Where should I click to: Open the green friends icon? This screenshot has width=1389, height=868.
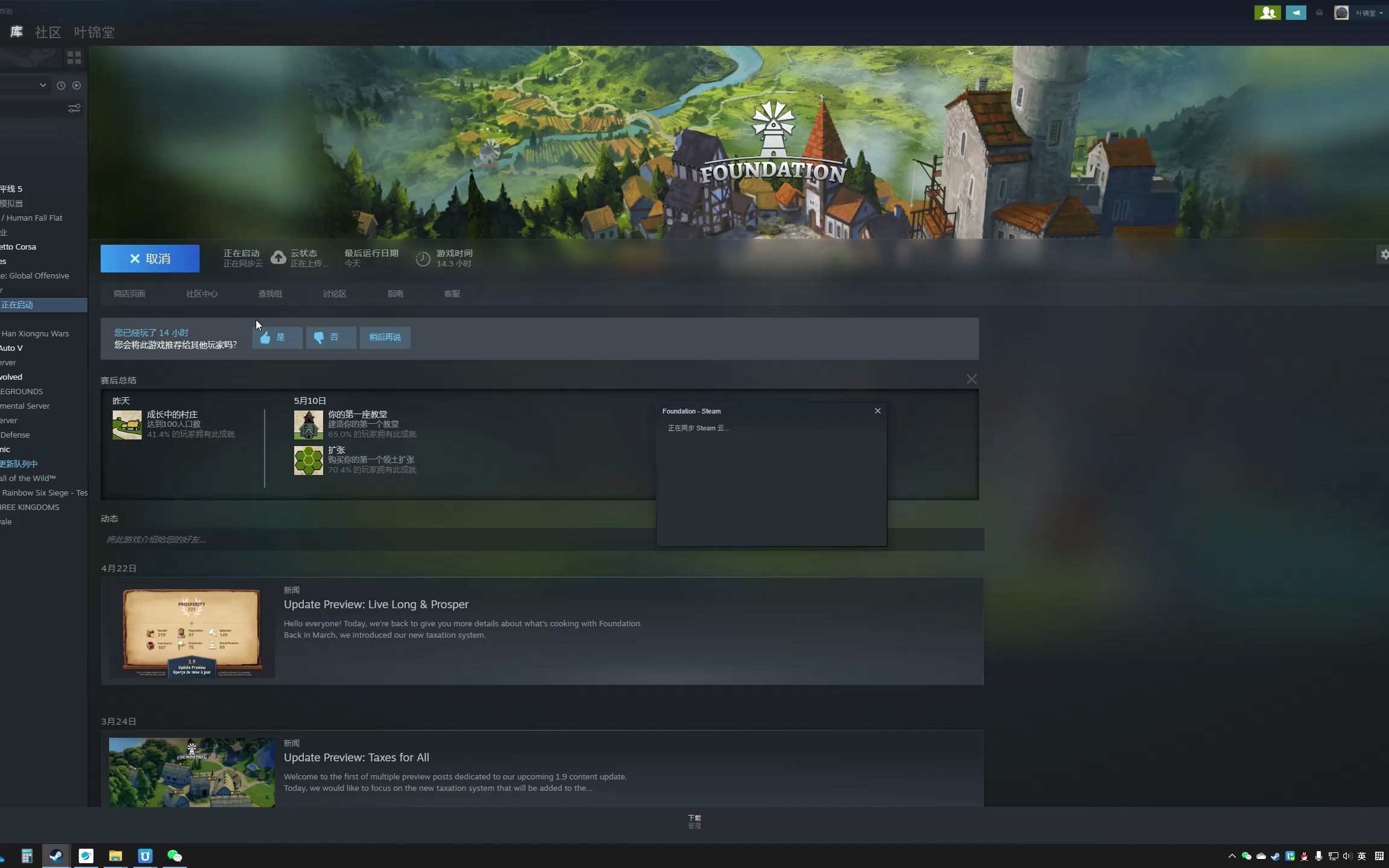click(x=1267, y=13)
